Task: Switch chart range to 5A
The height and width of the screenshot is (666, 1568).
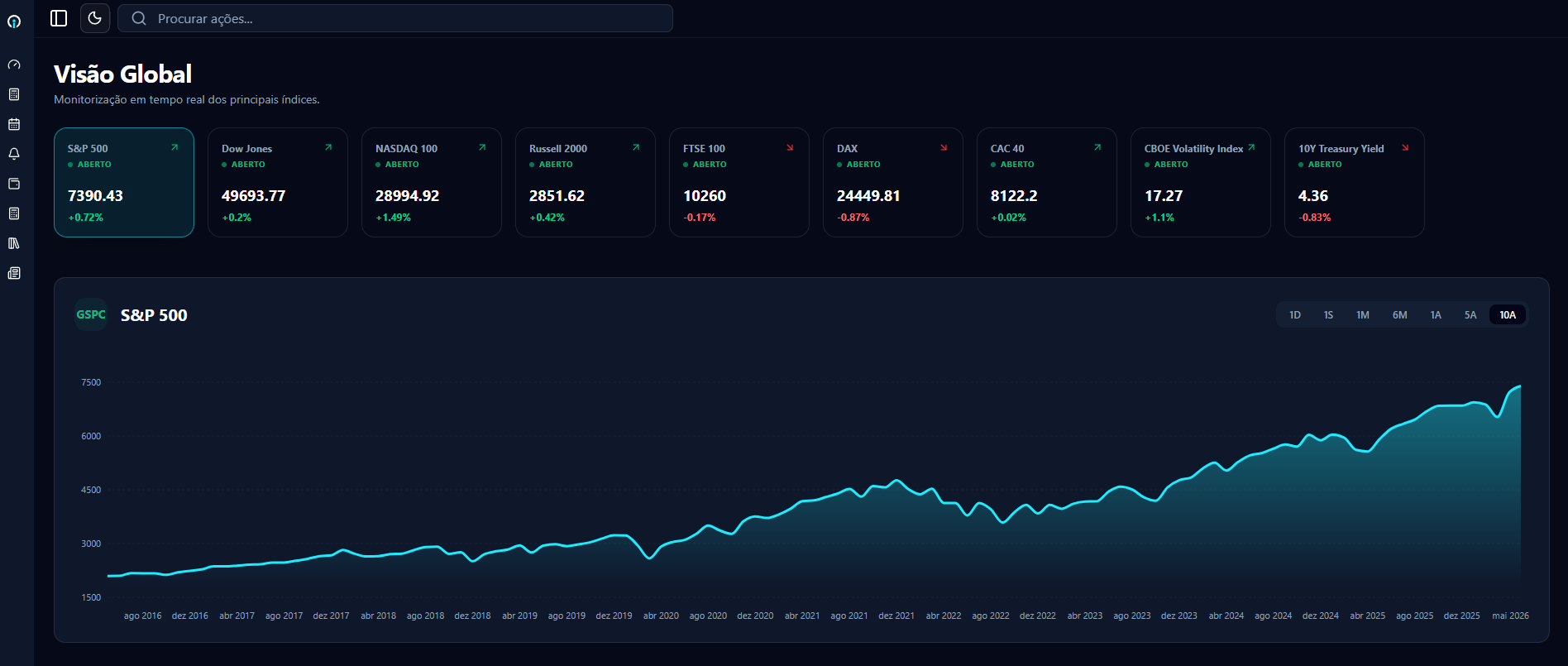Action: coord(1470,315)
